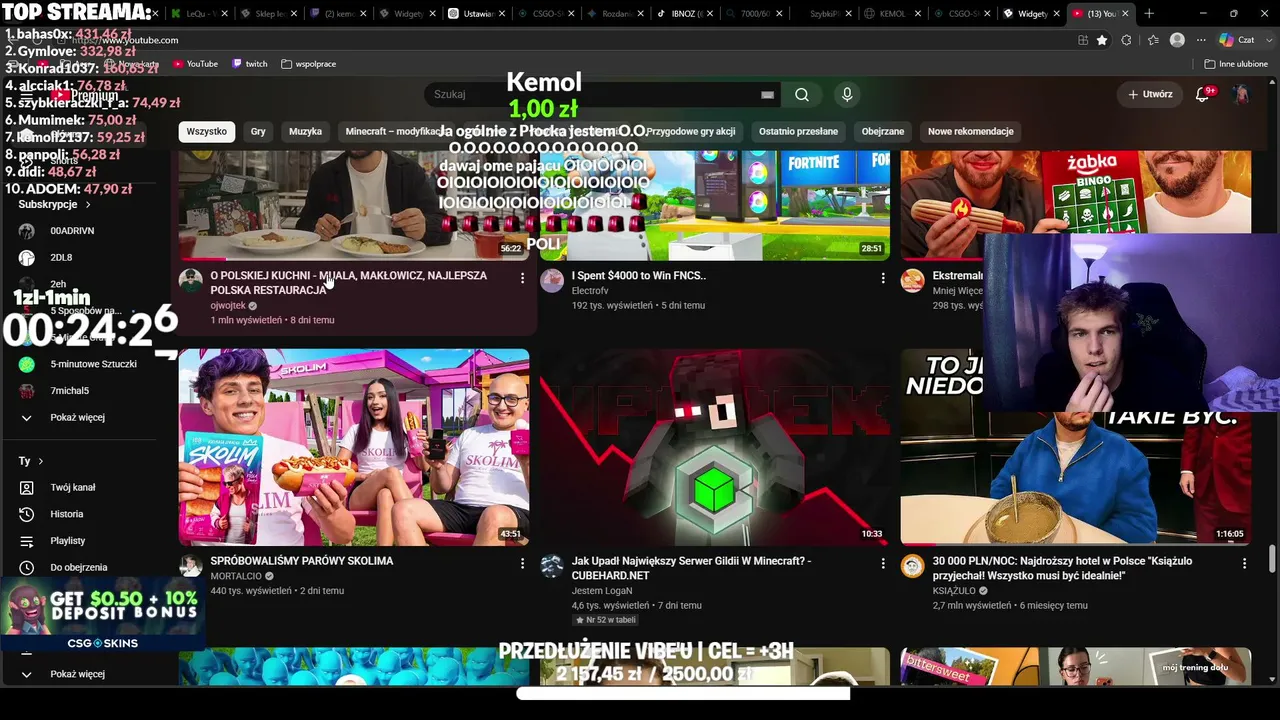Open options menu for O POLSKIEJ KUCHNI video
1280x720 pixels.
pos(522,278)
